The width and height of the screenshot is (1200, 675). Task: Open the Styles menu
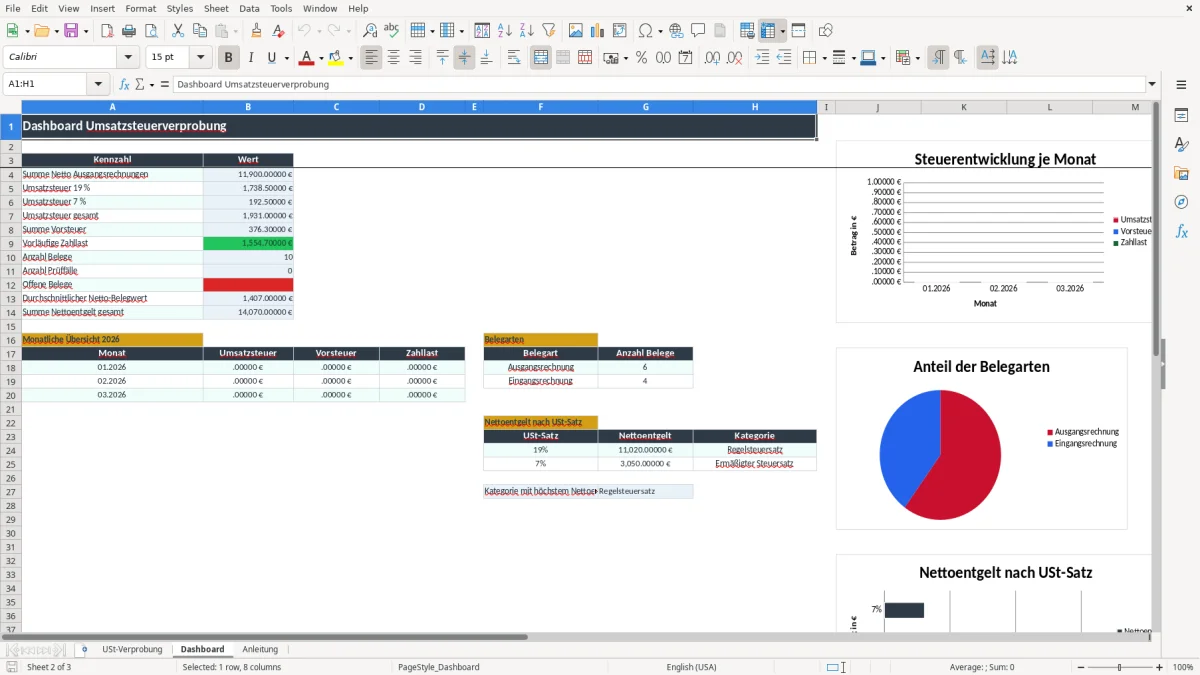[180, 8]
